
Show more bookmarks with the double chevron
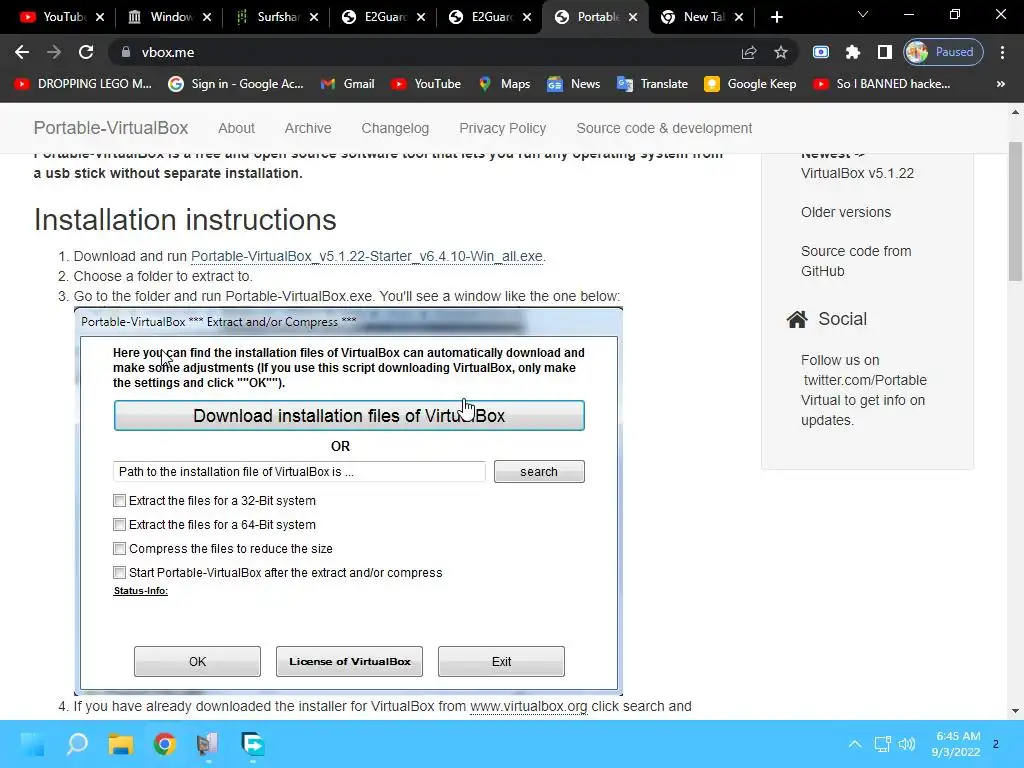click(x=1000, y=84)
